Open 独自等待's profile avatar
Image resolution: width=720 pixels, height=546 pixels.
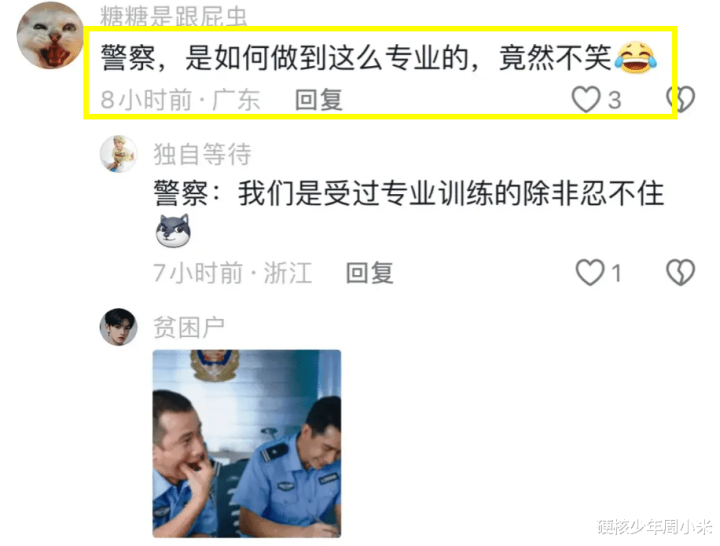point(118,154)
